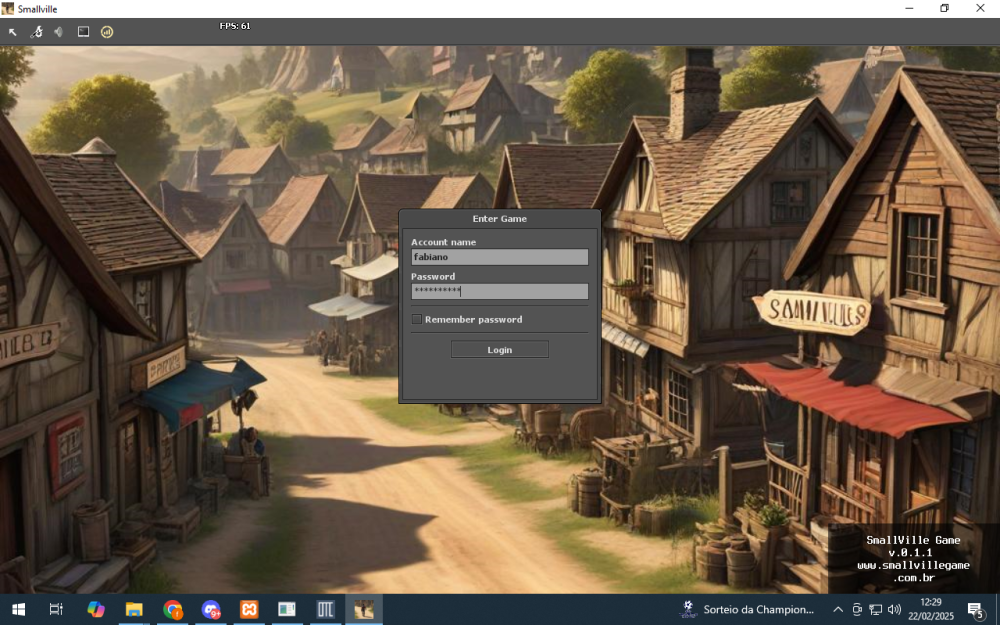Enable the Remember password checkbox
1000x625 pixels.
tap(417, 320)
